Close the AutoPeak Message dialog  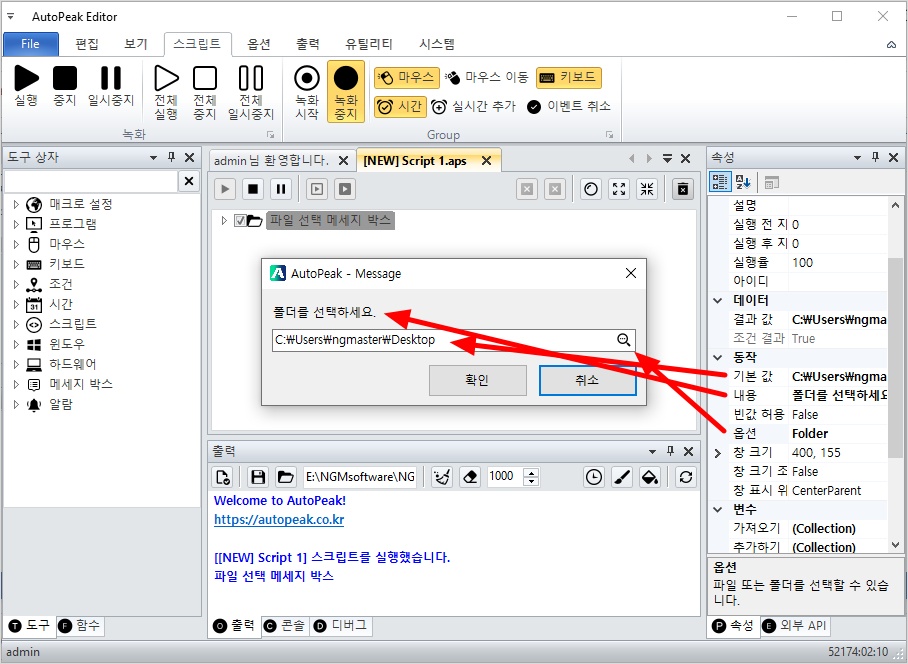click(x=631, y=273)
